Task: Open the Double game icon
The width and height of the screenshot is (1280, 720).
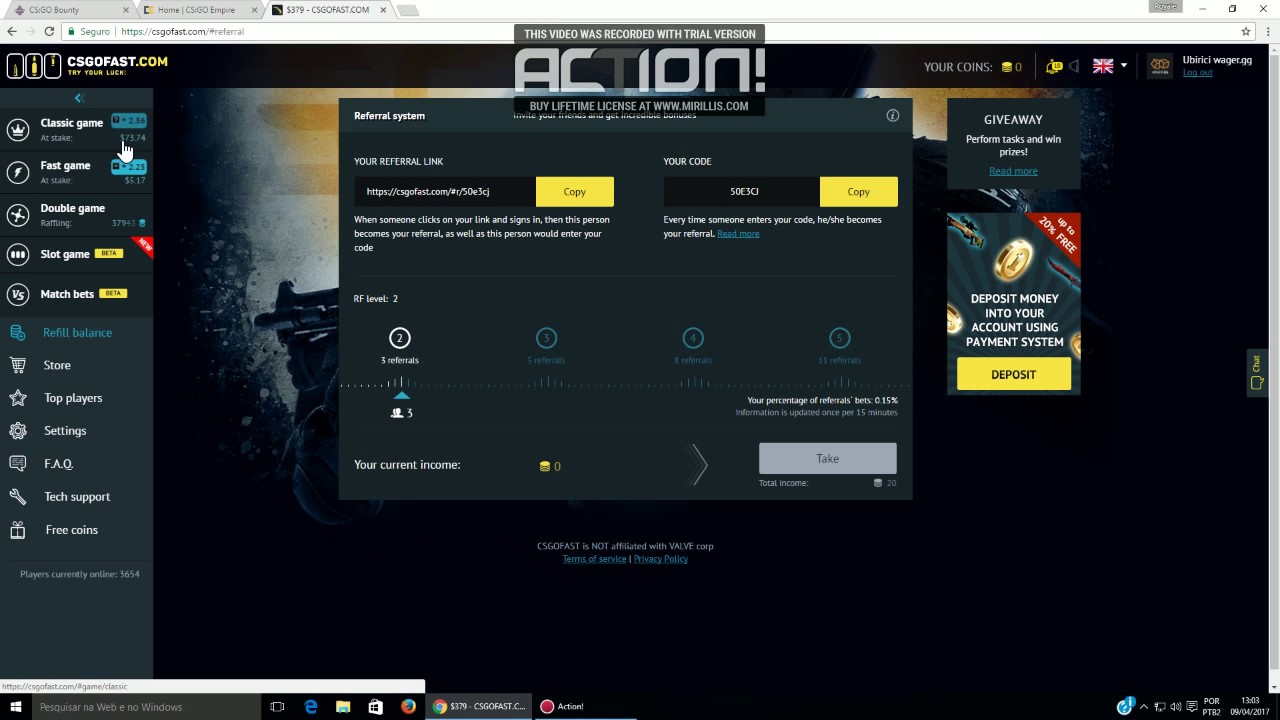Action: click(18, 215)
